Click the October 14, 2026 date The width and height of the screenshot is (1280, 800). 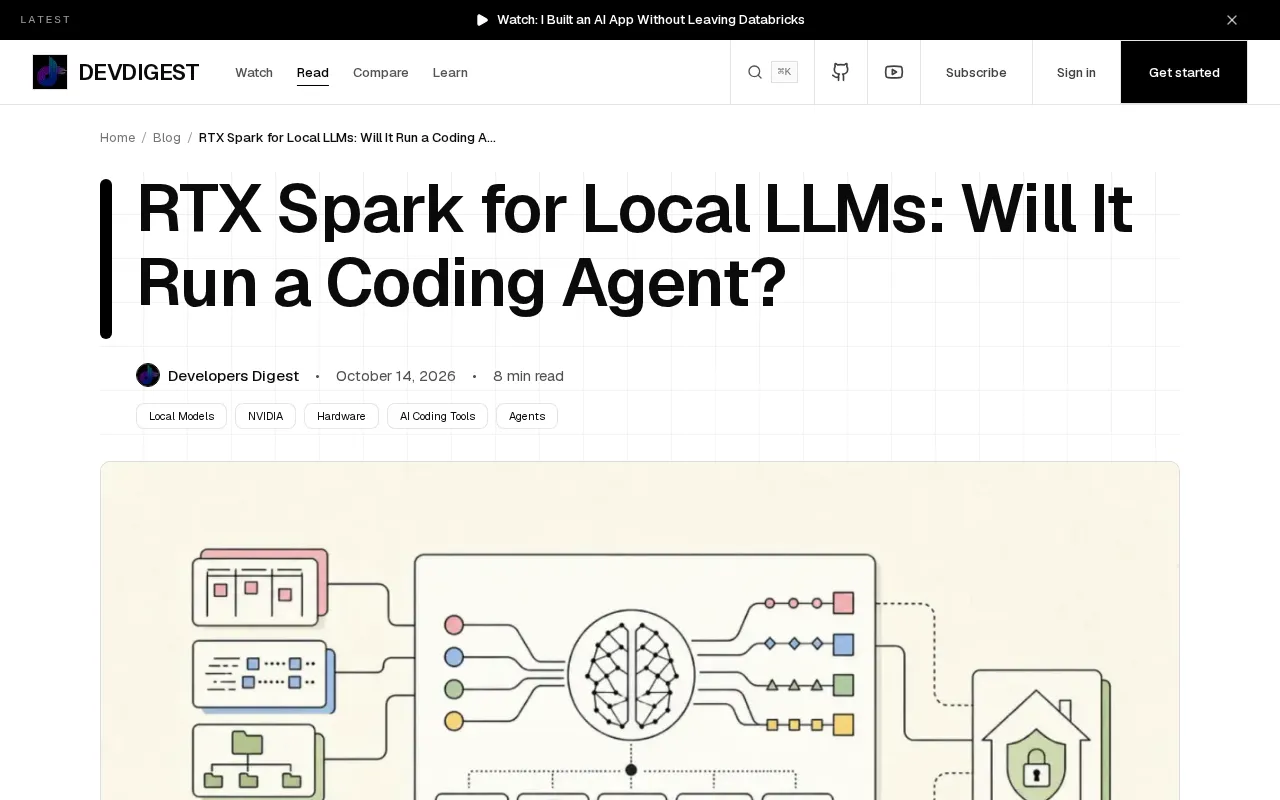click(x=396, y=376)
